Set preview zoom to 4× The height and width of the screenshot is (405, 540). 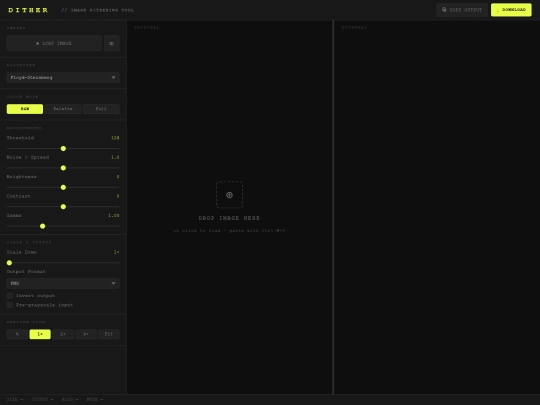(86, 334)
